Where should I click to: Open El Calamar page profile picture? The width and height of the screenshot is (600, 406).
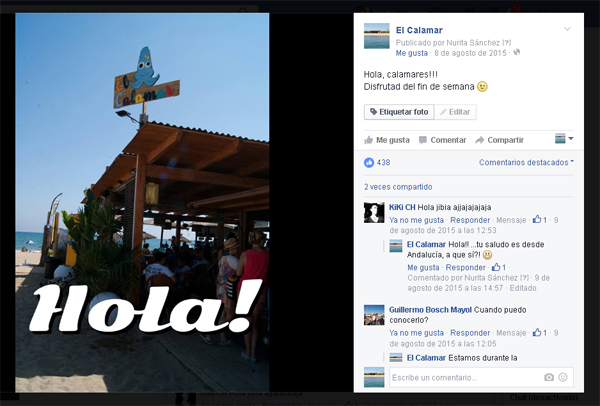[x=377, y=36]
